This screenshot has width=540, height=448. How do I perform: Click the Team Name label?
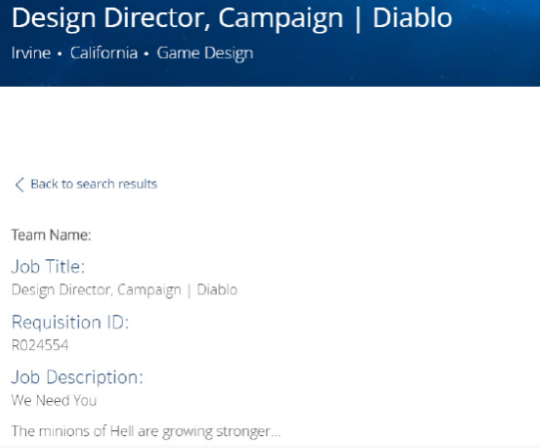(x=51, y=235)
